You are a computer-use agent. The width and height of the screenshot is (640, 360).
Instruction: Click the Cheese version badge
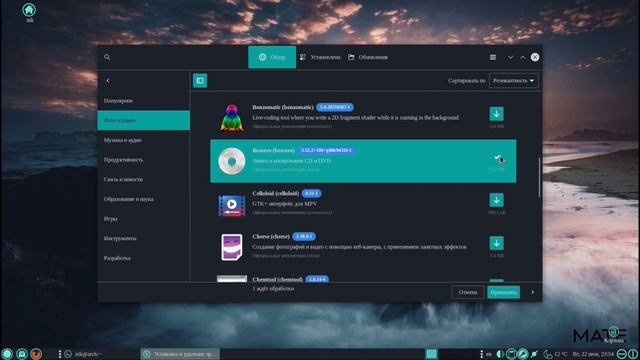(x=304, y=237)
